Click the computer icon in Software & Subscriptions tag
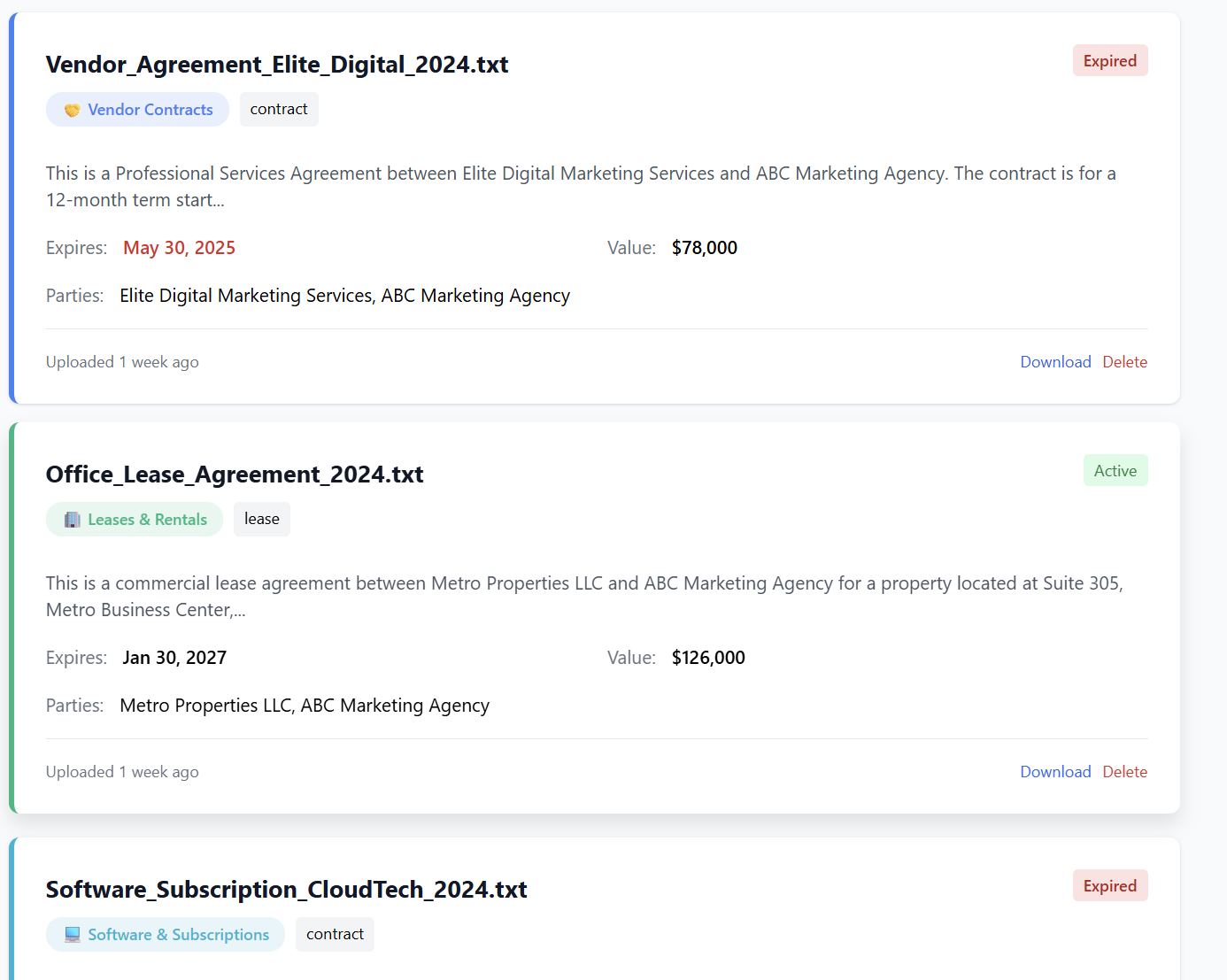This screenshot has height=980, width=1227. tap(73, 935)
